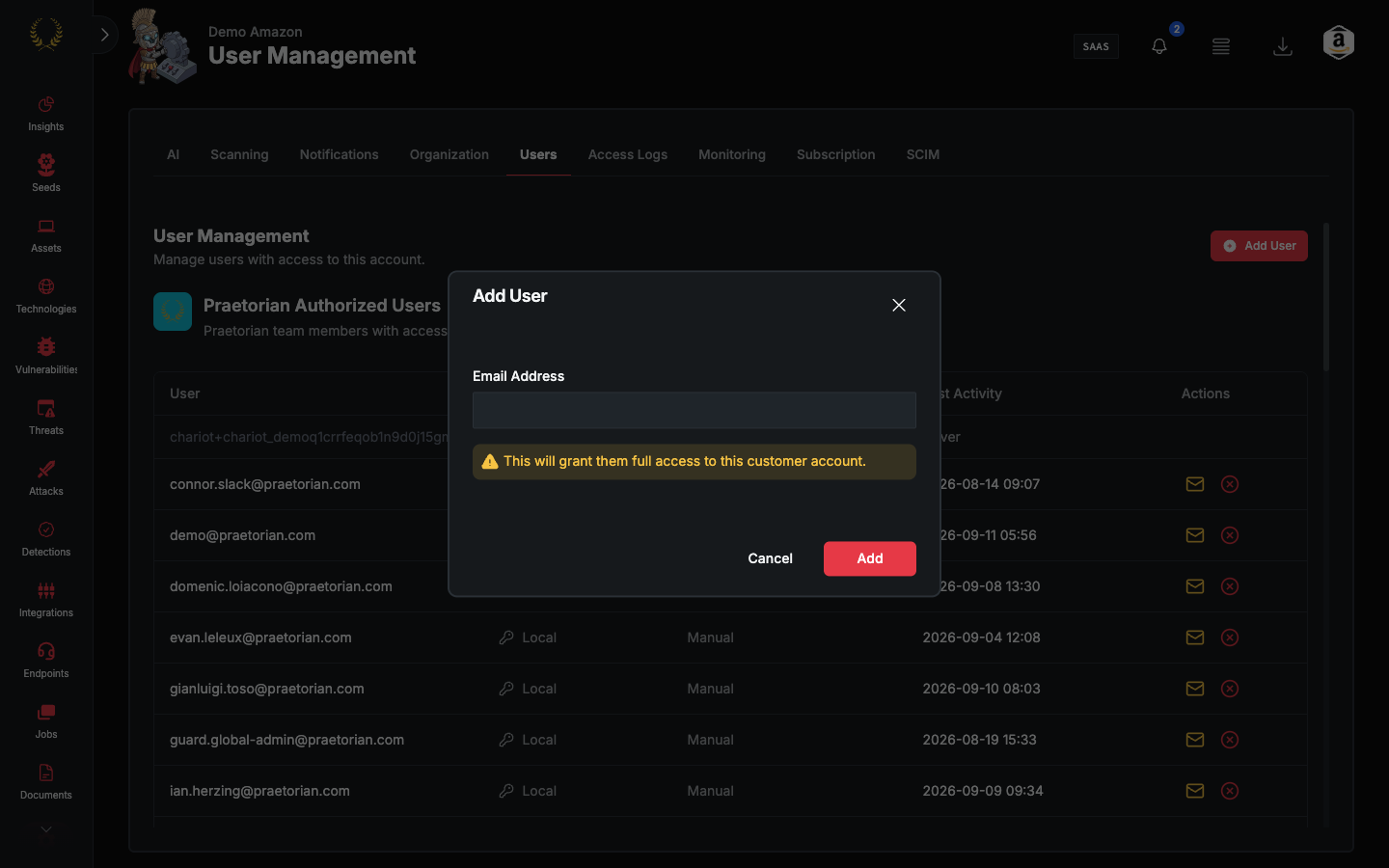
Task: Open Detections in the sidebar
Action: click(x=45, y=539)
